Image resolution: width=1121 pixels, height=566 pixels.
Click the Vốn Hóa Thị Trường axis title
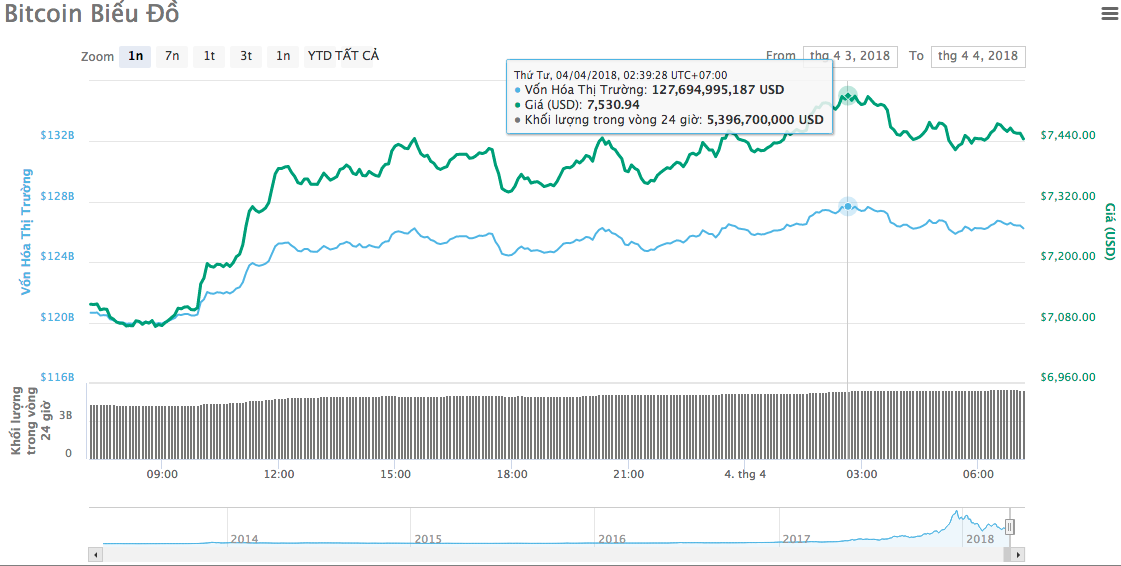[26, 232]
